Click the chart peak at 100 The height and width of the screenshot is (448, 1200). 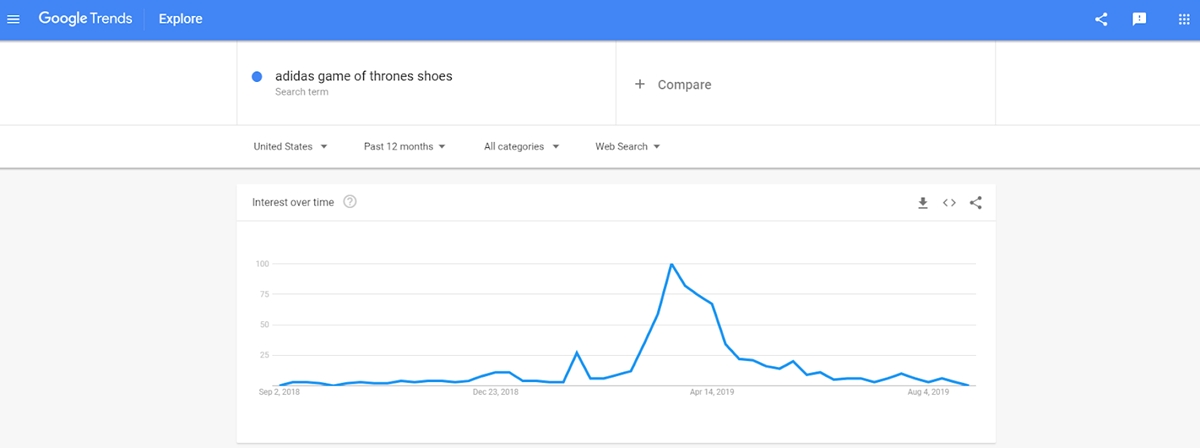click(671, 264)
